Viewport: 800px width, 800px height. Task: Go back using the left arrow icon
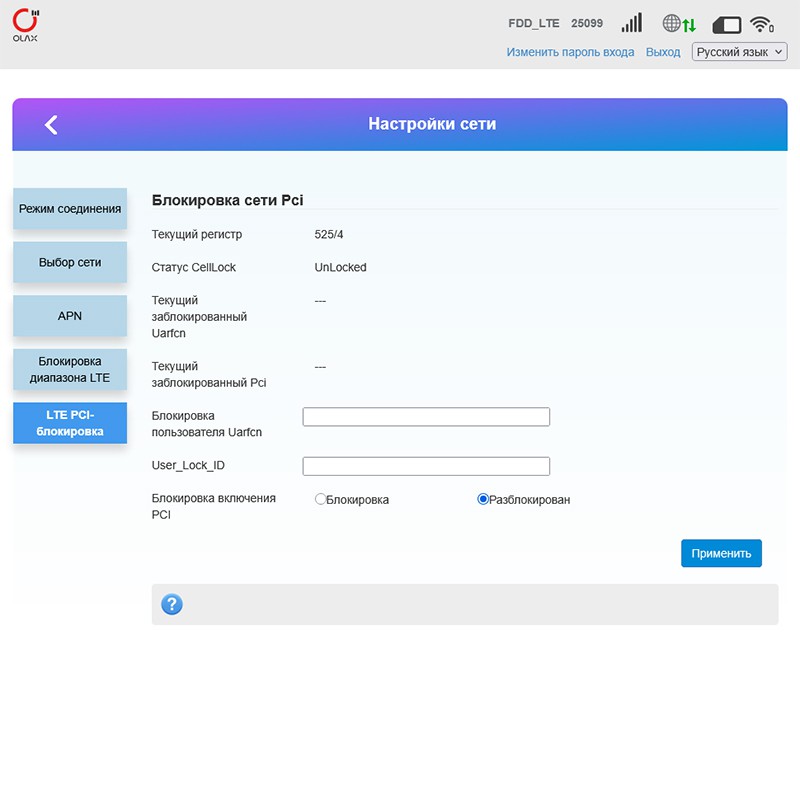[x=51, y=124]
